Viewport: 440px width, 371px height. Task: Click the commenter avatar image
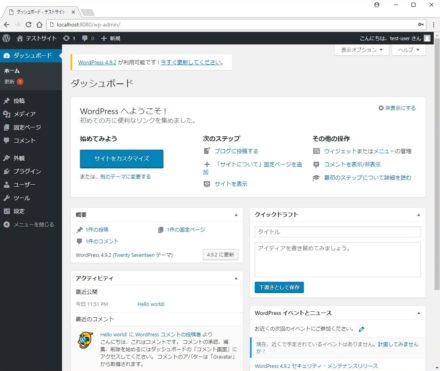[x=86, y=340]
